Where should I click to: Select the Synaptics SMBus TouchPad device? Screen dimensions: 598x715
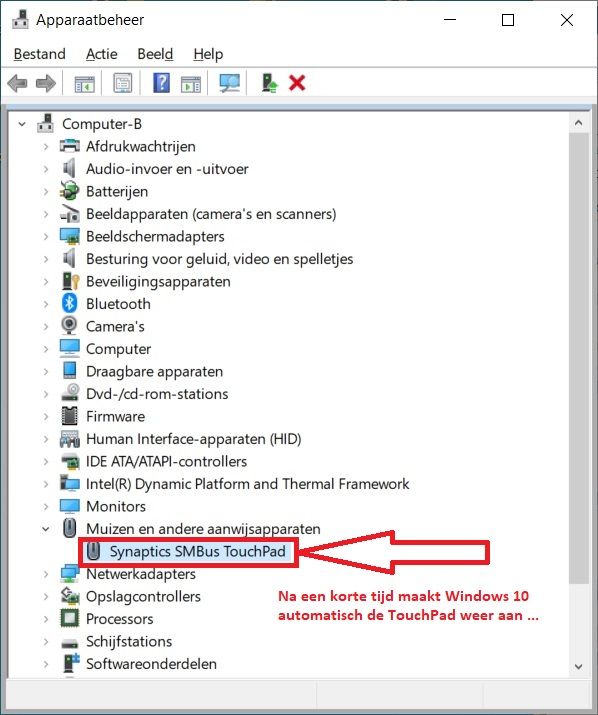(x=197, y=551)
